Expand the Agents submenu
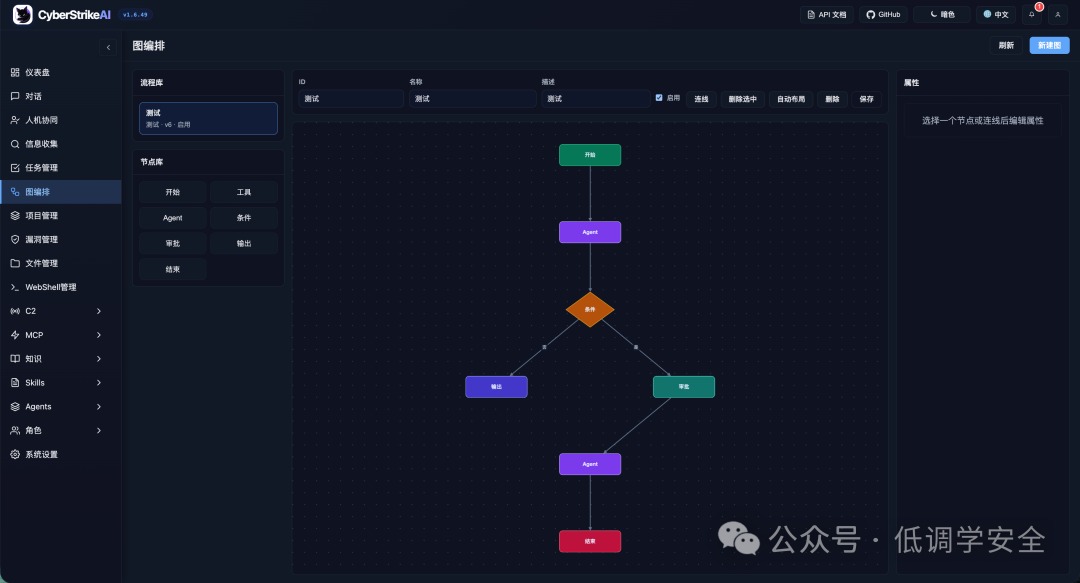This screenshot has width=1080, height=583. click(x=61, y=407)
